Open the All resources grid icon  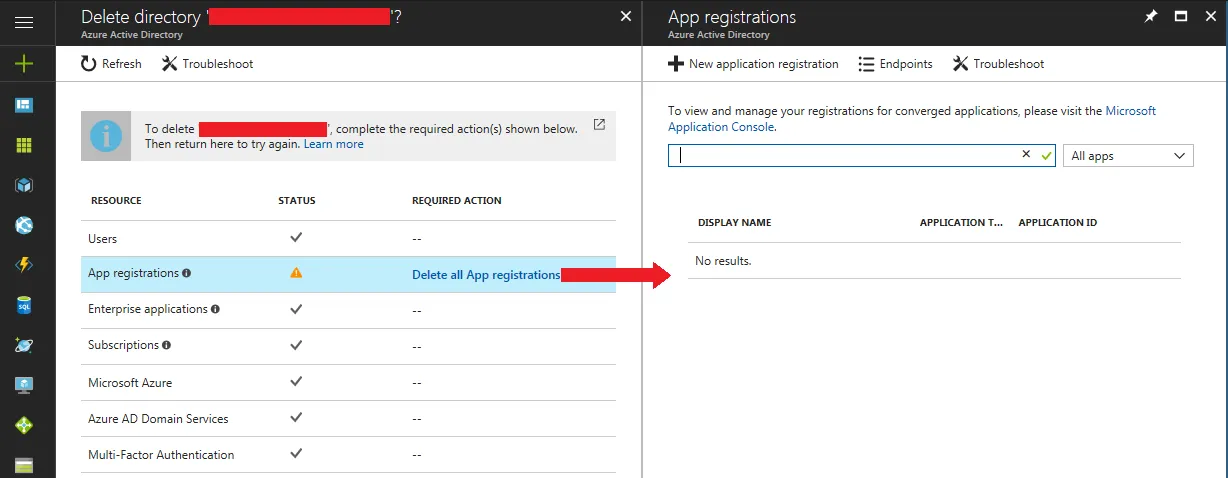[x=24, y=144]
